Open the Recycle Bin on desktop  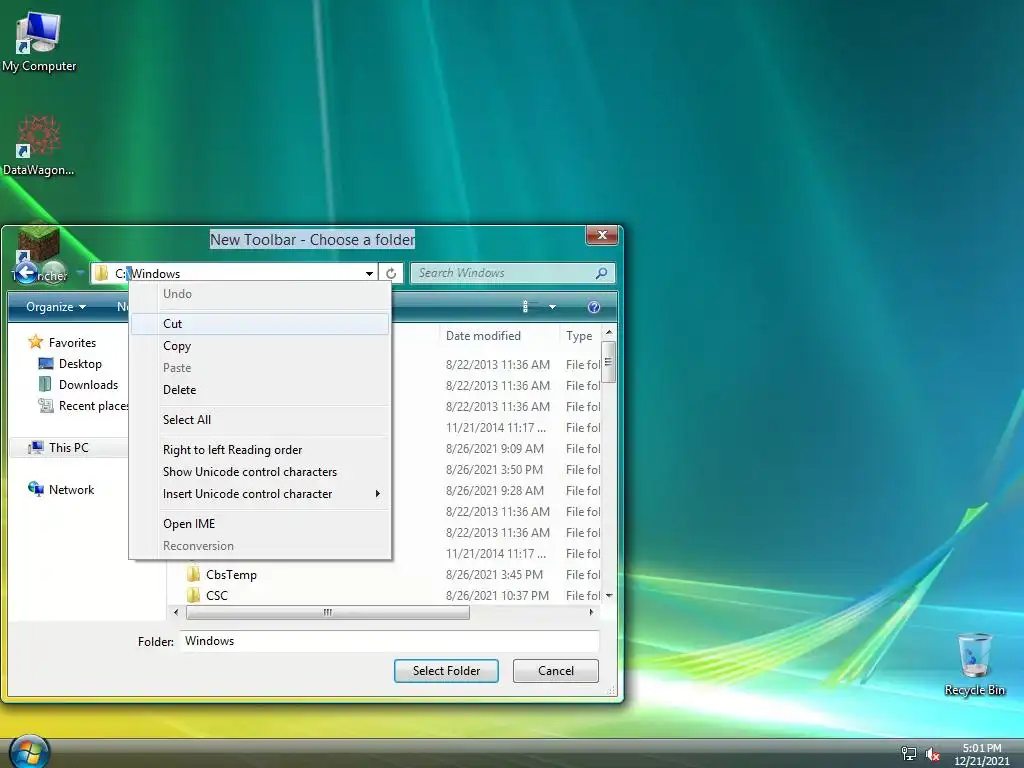(974, 664)
